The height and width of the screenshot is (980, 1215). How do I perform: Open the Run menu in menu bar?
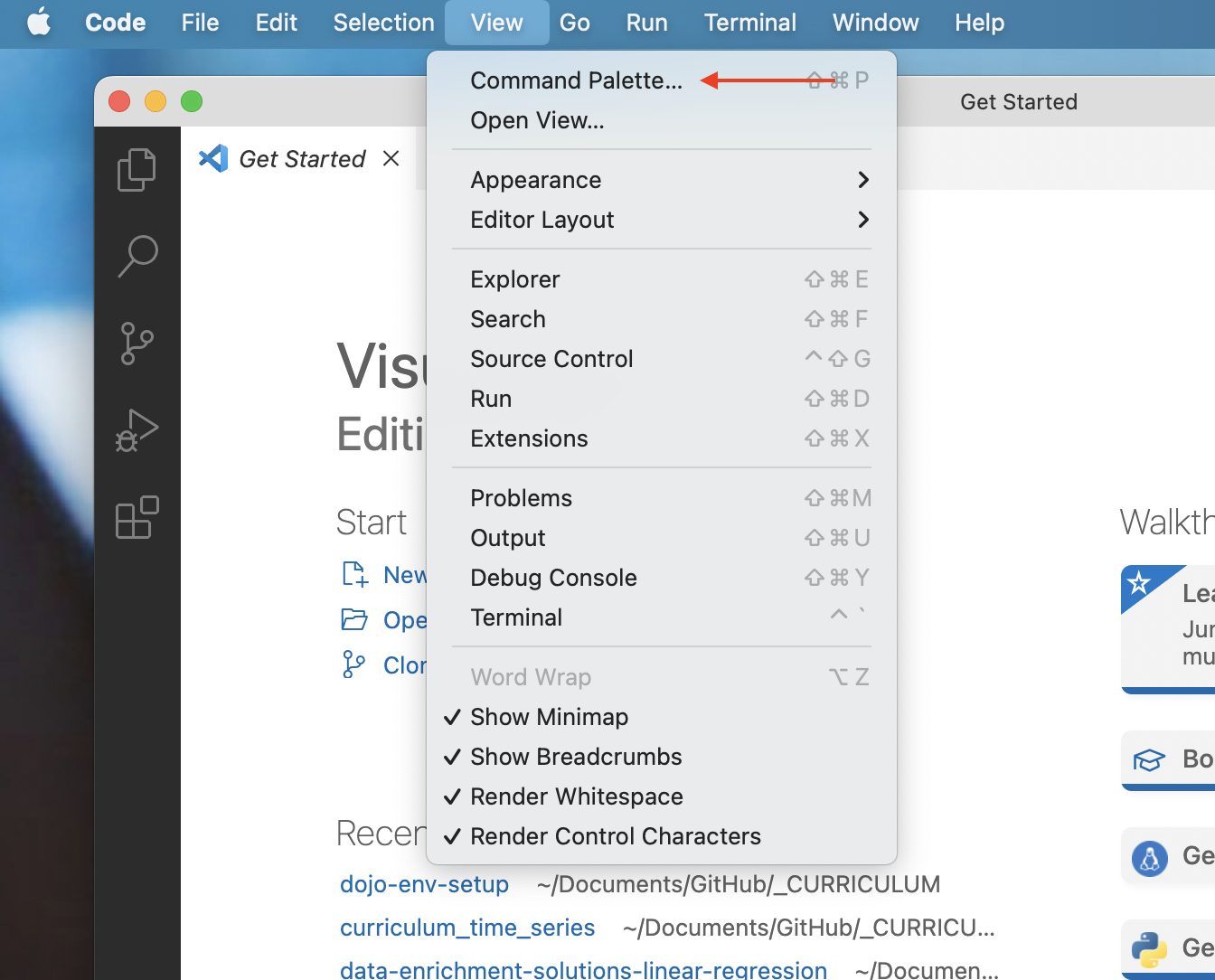point(647,22)
